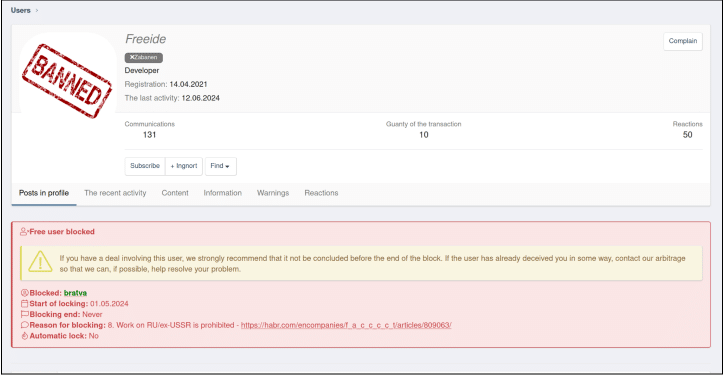Open the Information tab
The height and width of the screenshot is (377, 724).
coord(223,193)
